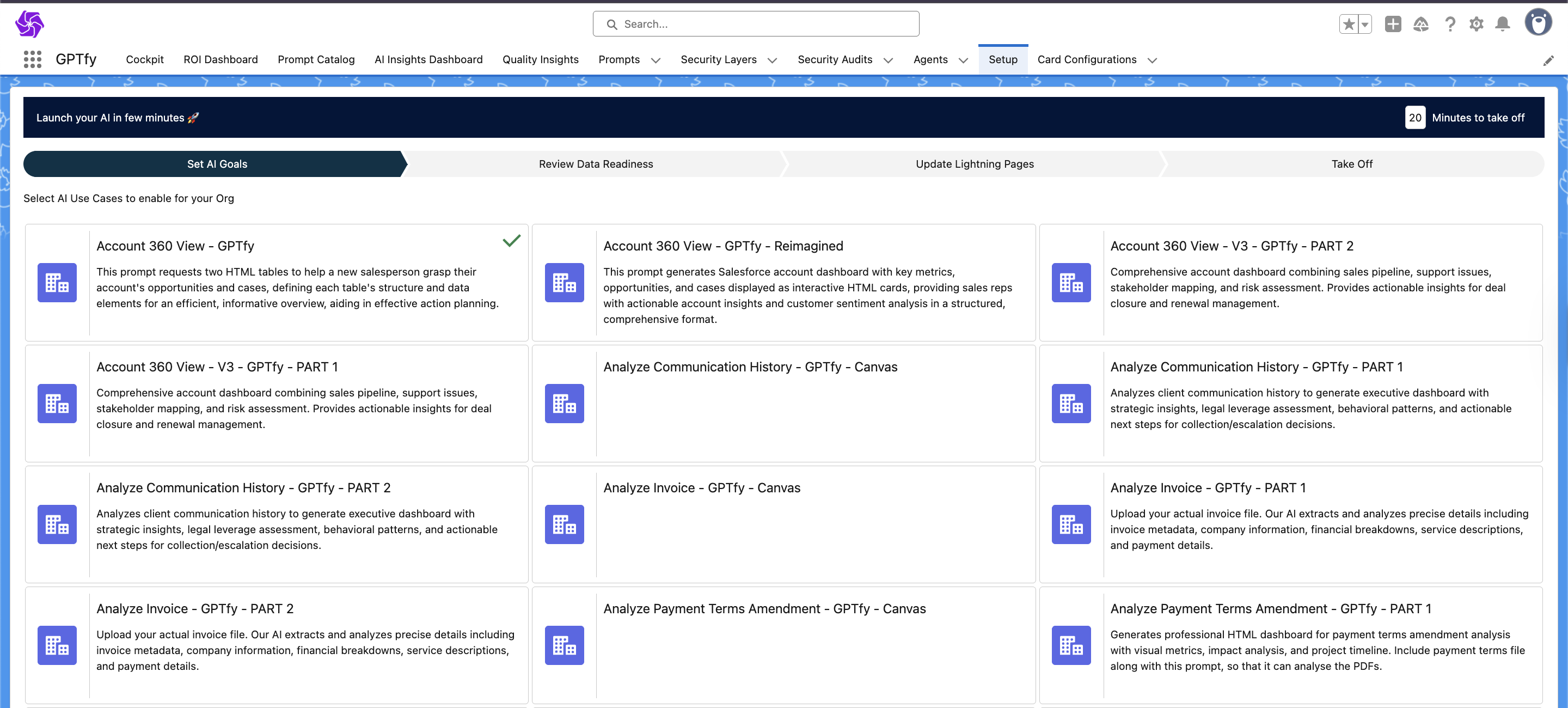The height and width of the screenshot is (708, 1568).
Task: Expand the Prompts dropdown chevron
Action: 656,60
